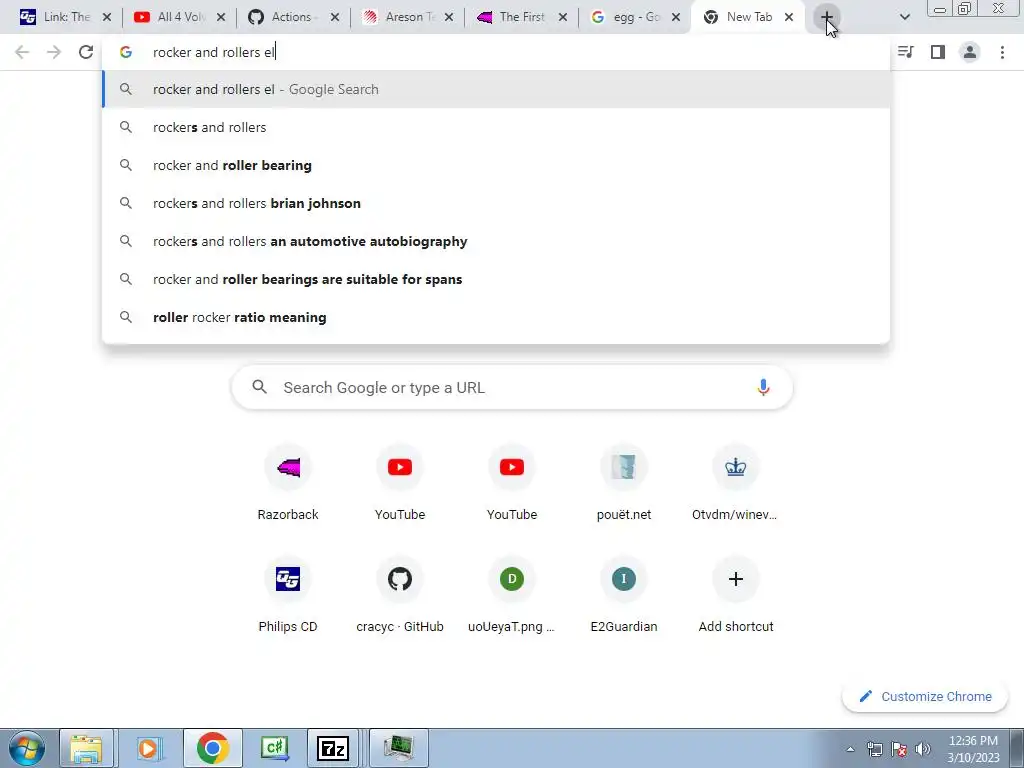The image size is (1024, 768).
Task: Click the voice search microphone icon
Action: (x=763, y=387)
